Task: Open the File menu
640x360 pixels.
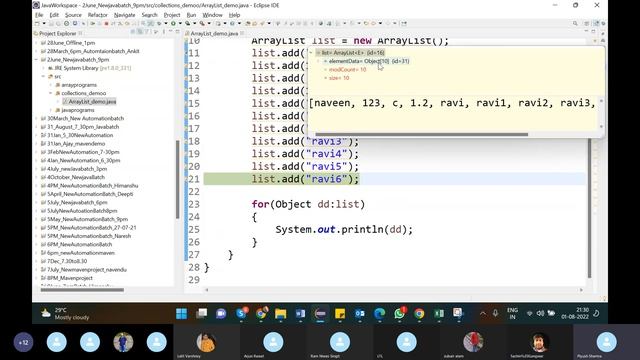Action: click(39, 15)
